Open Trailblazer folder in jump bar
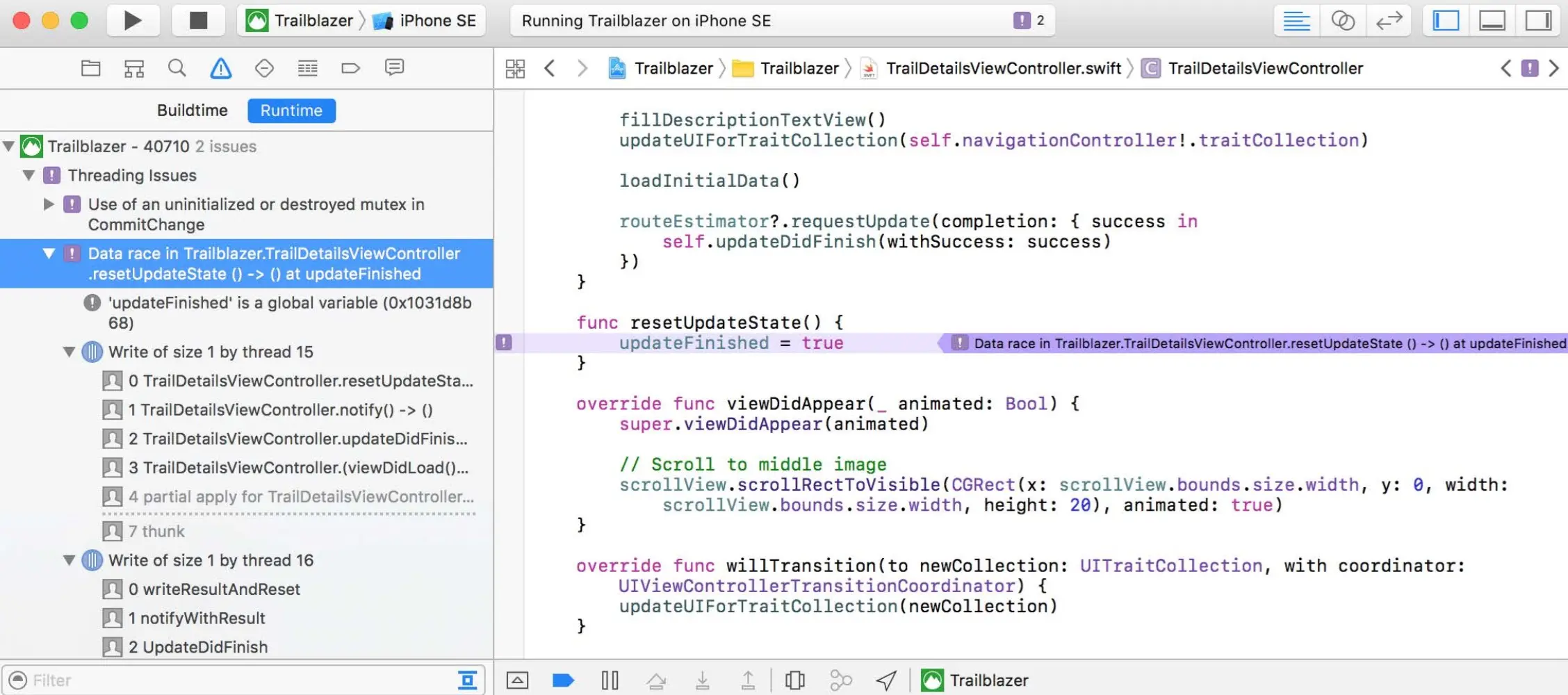This screenshot has width=1568, height=695. click(785, 68)
